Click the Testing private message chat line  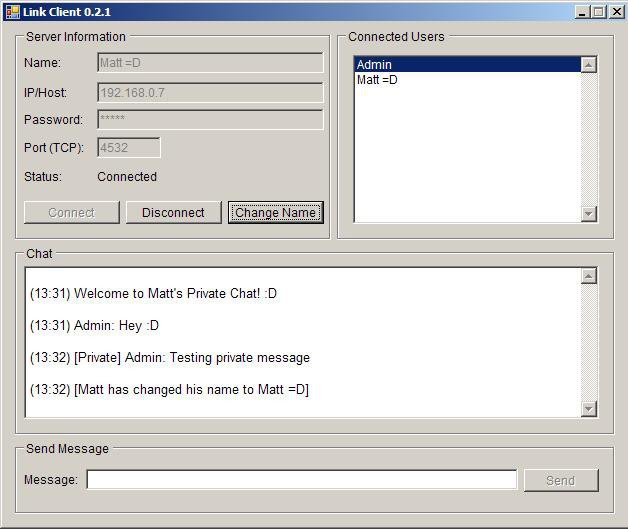click(170, 358)
